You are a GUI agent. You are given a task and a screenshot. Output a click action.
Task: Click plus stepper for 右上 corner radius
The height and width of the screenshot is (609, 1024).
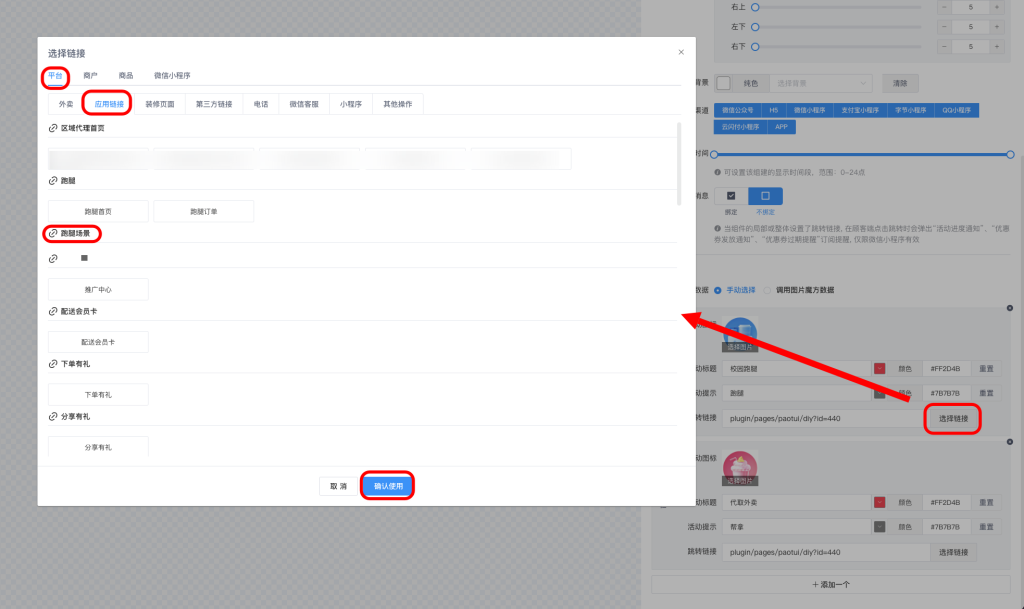[996, 7]
